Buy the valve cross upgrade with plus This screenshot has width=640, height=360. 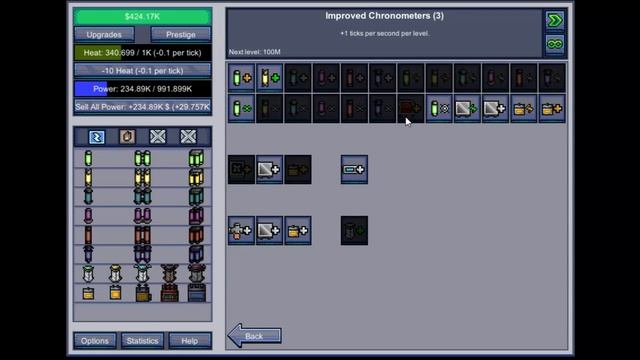click(x=241, y=231)
